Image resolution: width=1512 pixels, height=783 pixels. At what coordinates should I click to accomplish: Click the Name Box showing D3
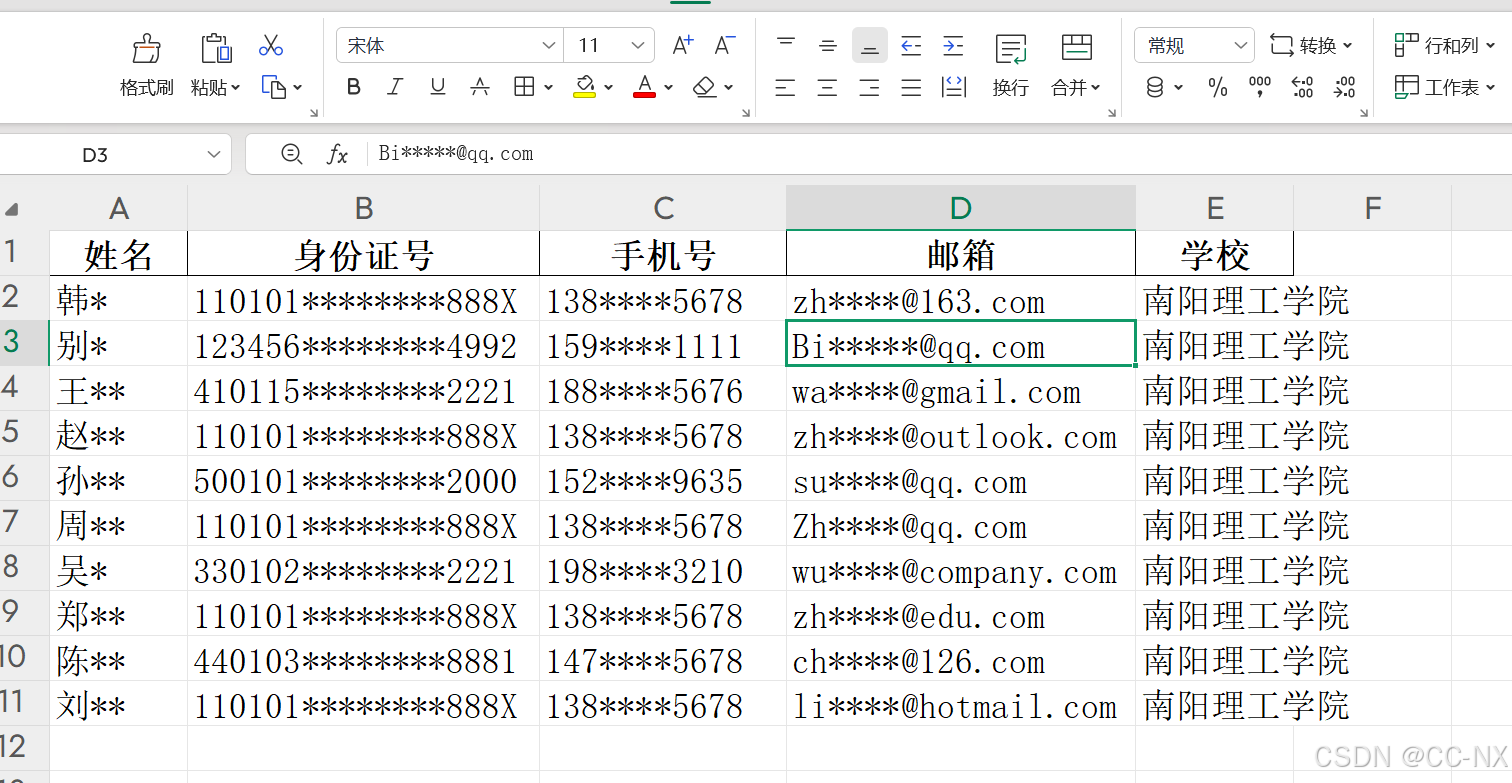click(x=96, y=154)
